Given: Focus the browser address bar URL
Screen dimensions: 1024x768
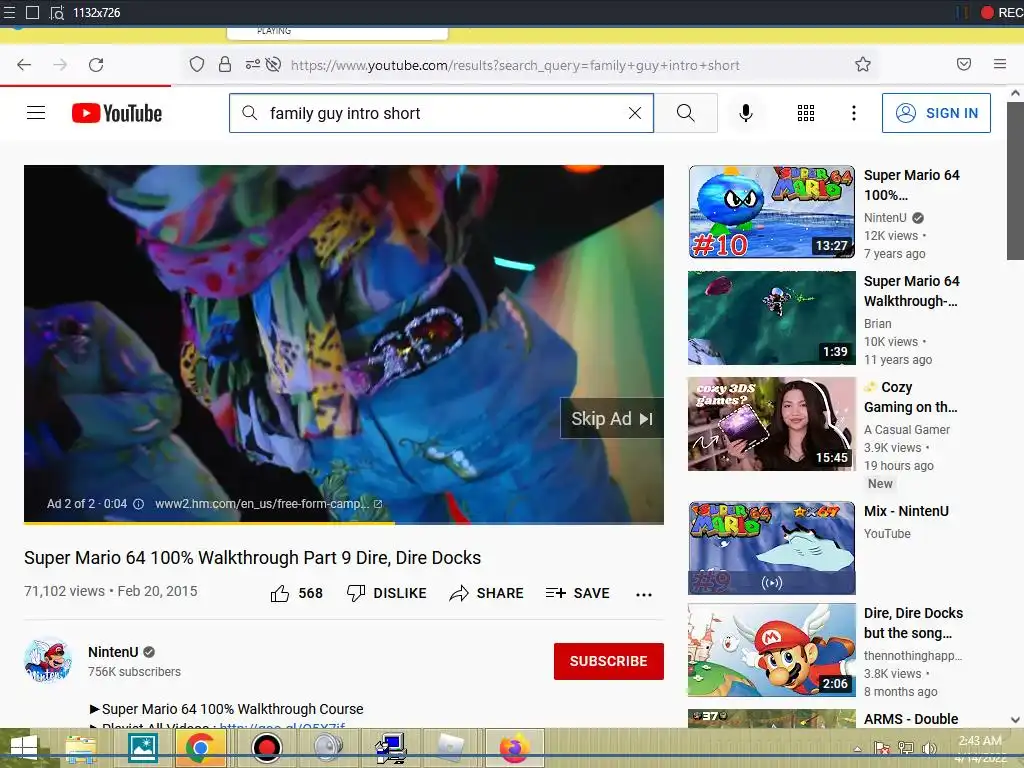Looking at the screenshot, I should pos(515,65).
